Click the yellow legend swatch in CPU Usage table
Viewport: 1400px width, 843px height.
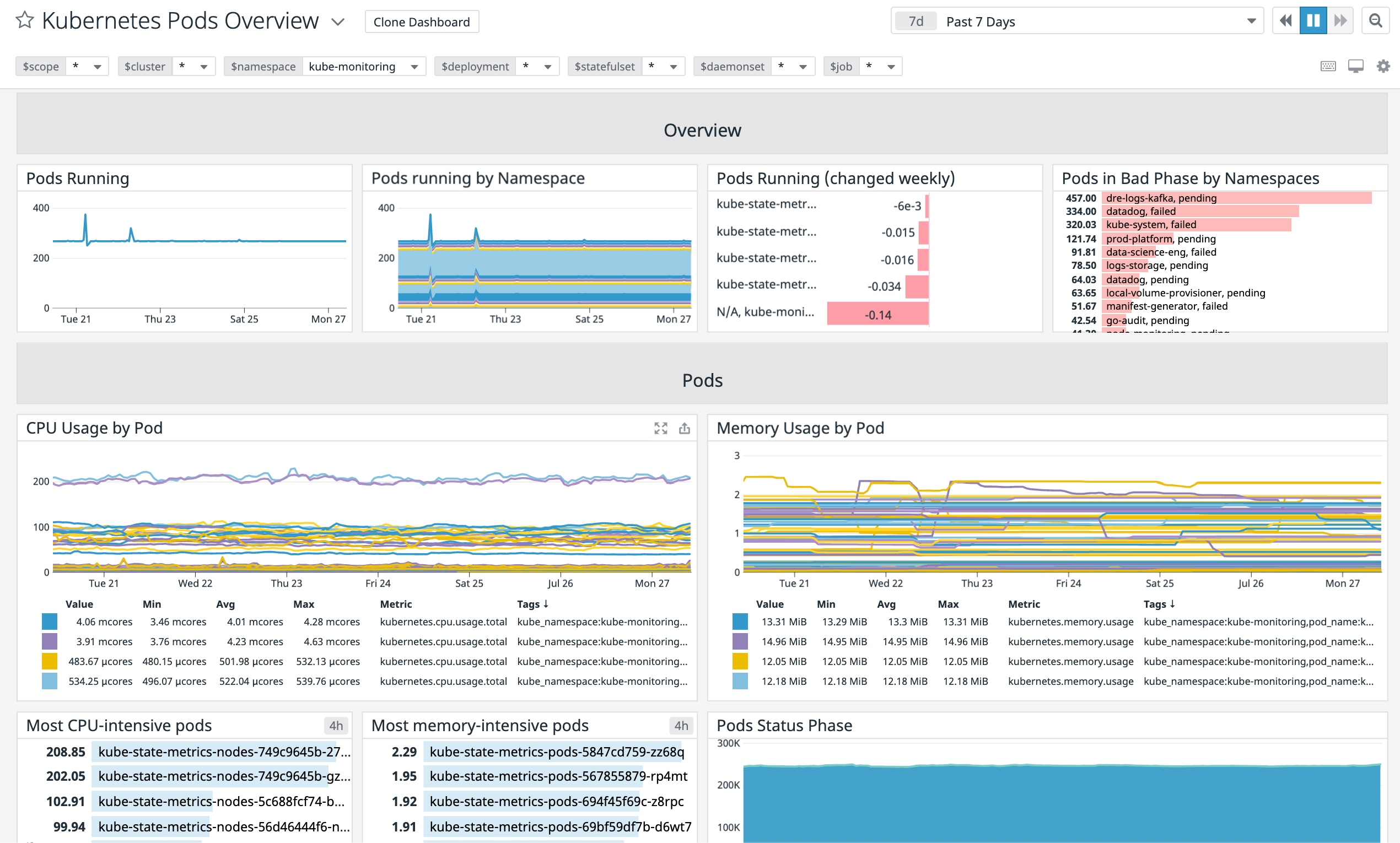49,661
